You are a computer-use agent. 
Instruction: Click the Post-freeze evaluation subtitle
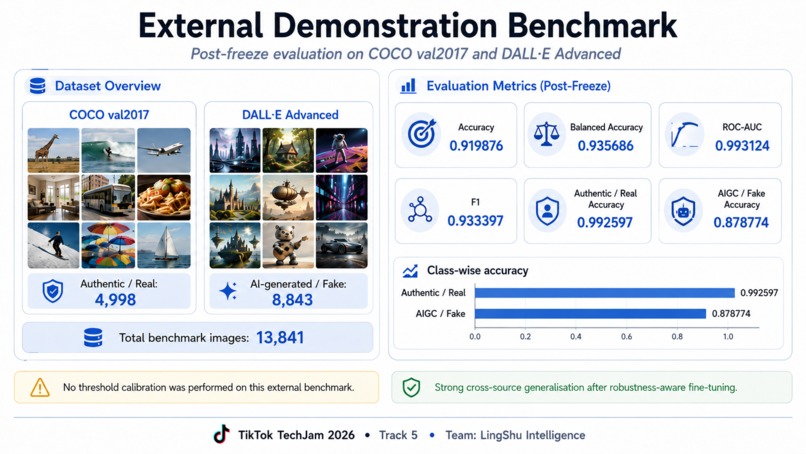tap(406, 54)
